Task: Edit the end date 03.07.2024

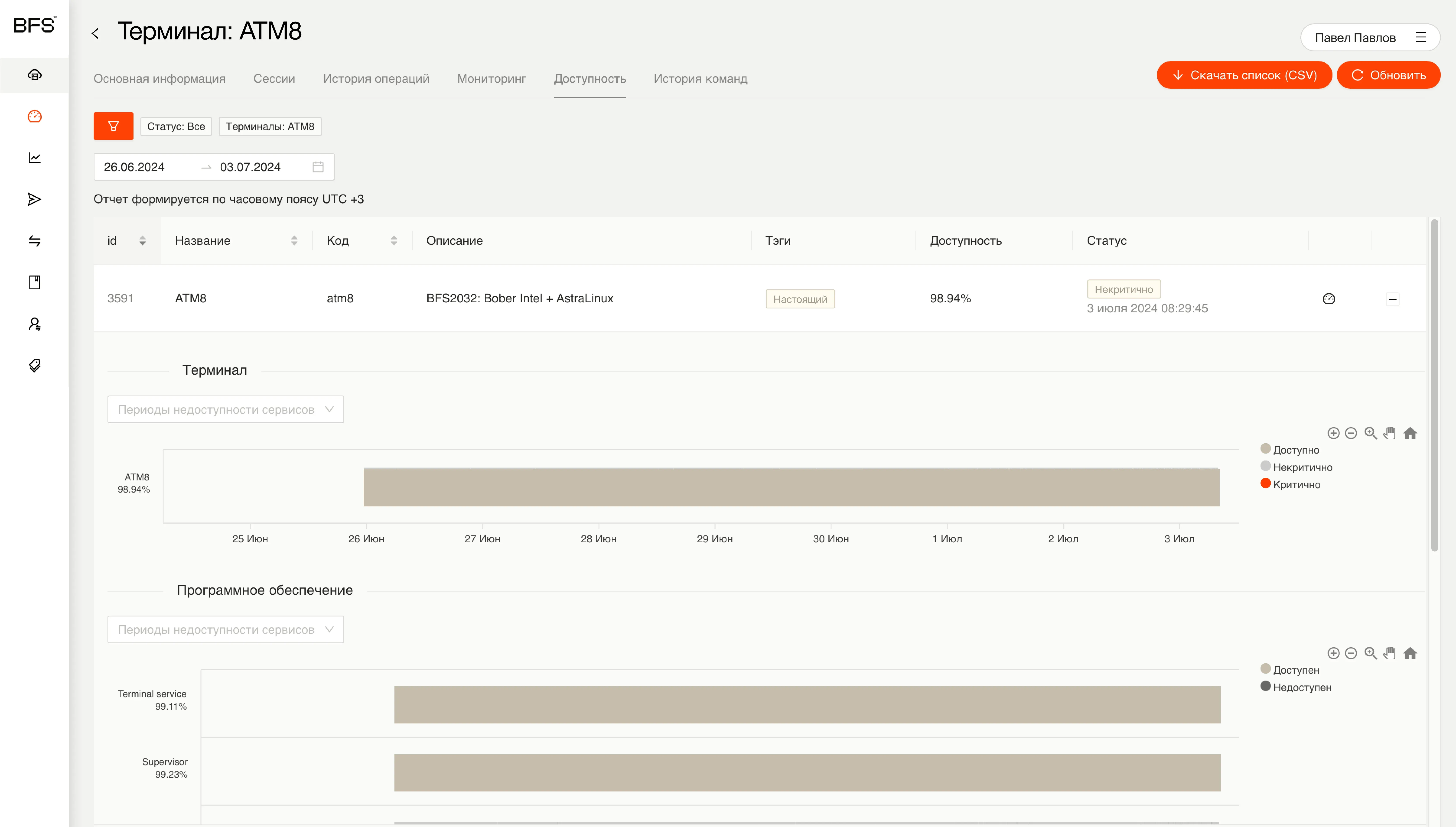Action: point(250,167)
